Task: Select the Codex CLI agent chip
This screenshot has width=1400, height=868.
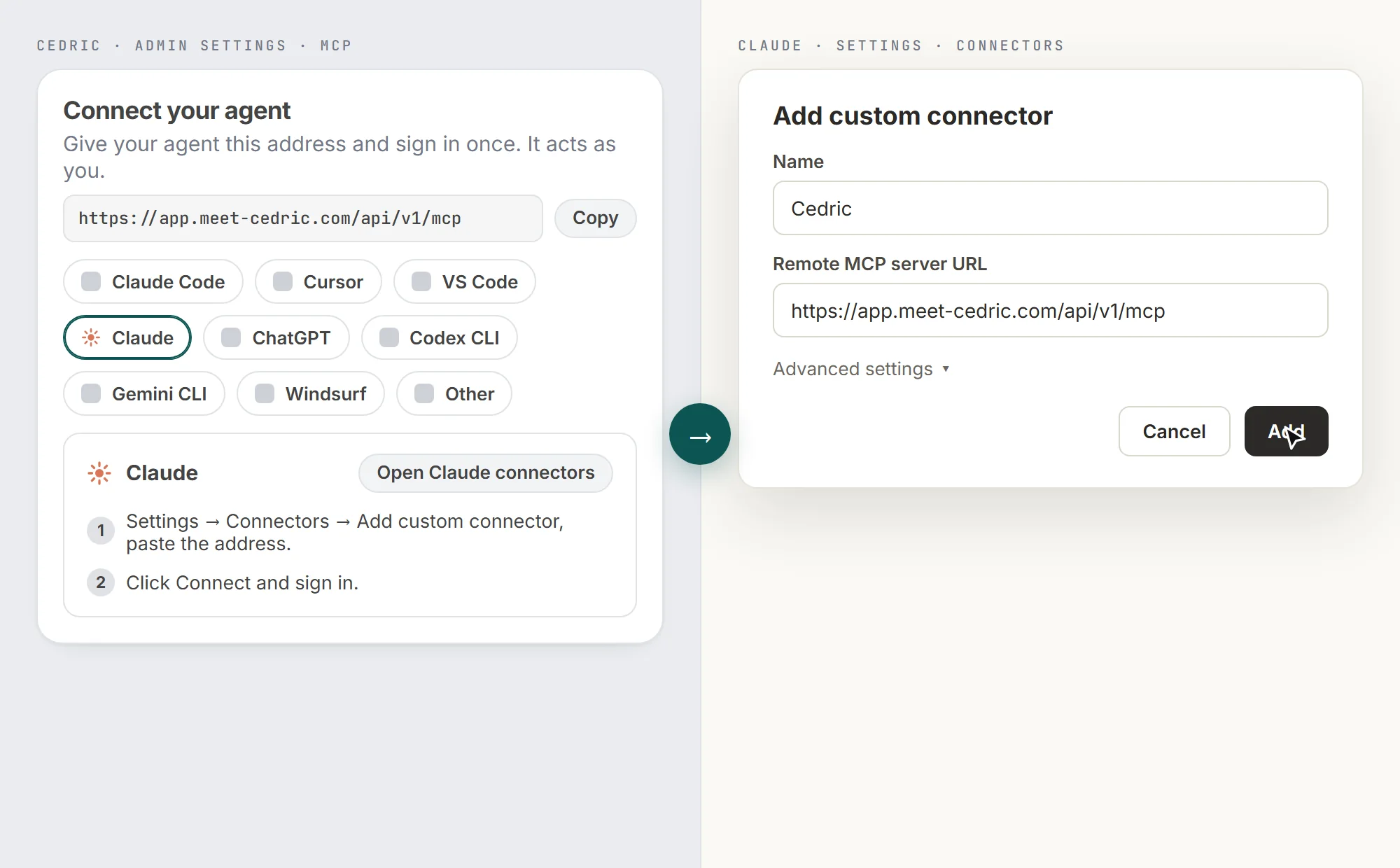Action: coord(440,337)
